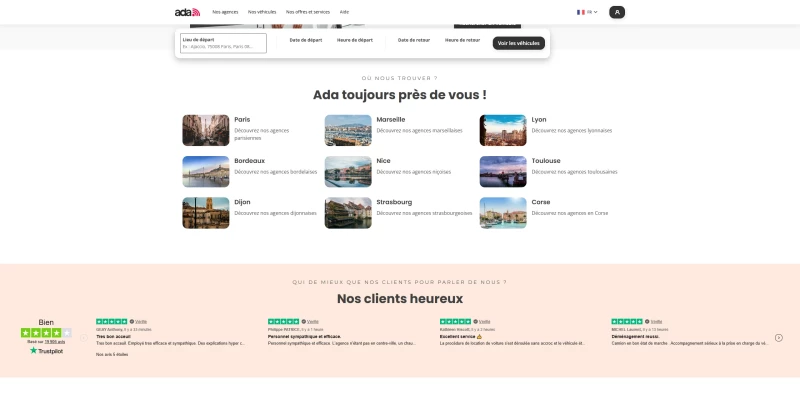800x400 pixels.
Task: Click the Nice waterfront thumbnail
Action: tap(348, 171)
